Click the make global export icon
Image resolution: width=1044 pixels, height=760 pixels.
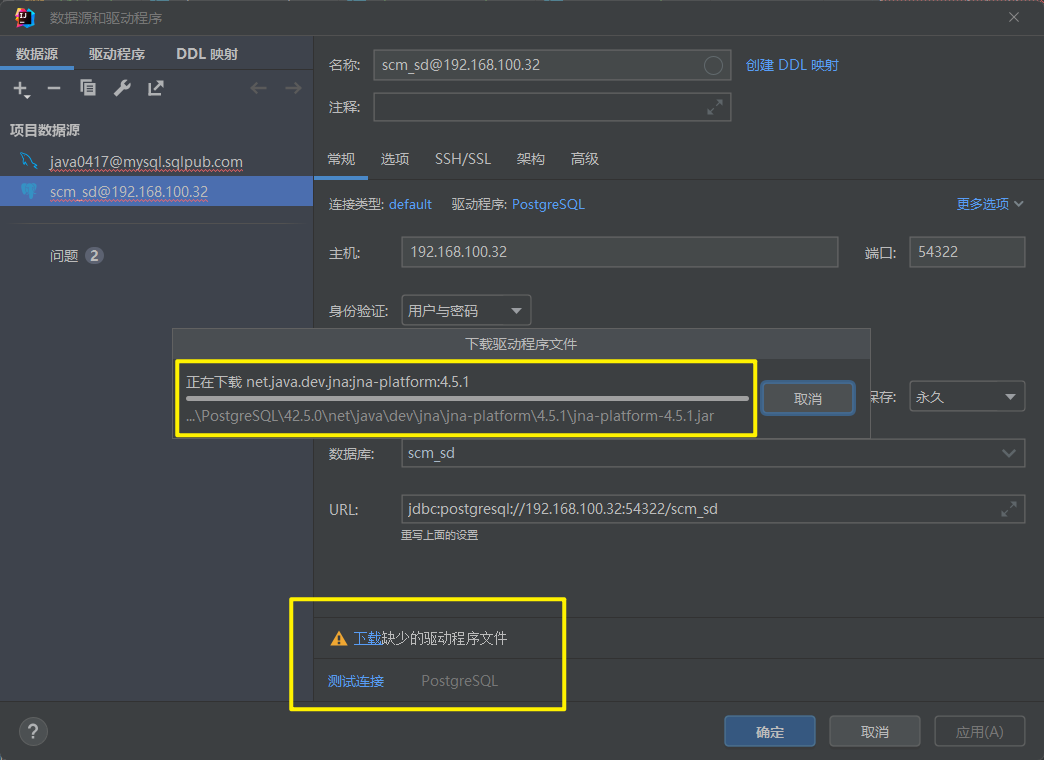coord(156,89)
